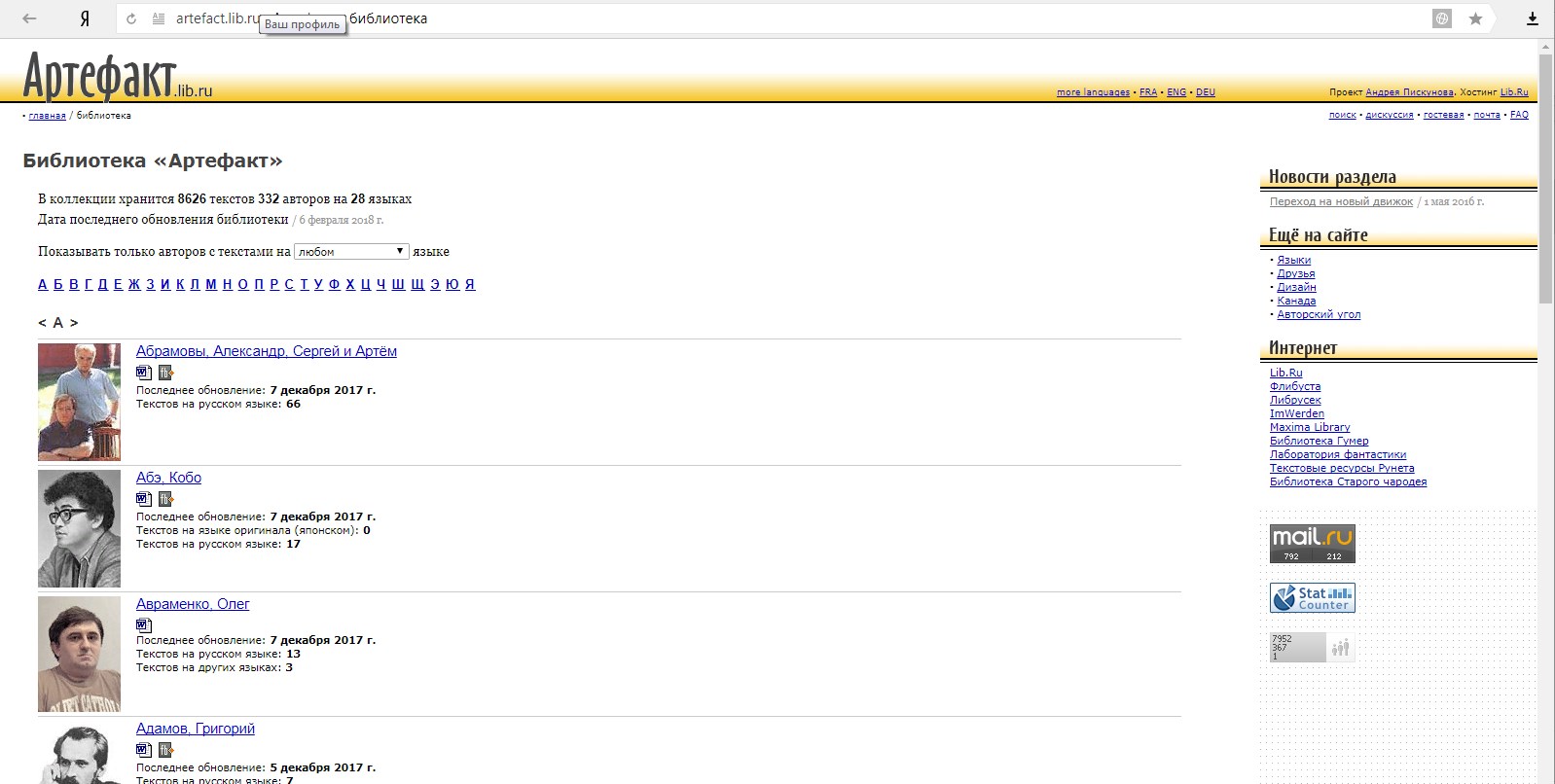The height and width of the screenshot is (784, 1555).
Task: Switch to the DEU language version
Action: [1206, 92]
